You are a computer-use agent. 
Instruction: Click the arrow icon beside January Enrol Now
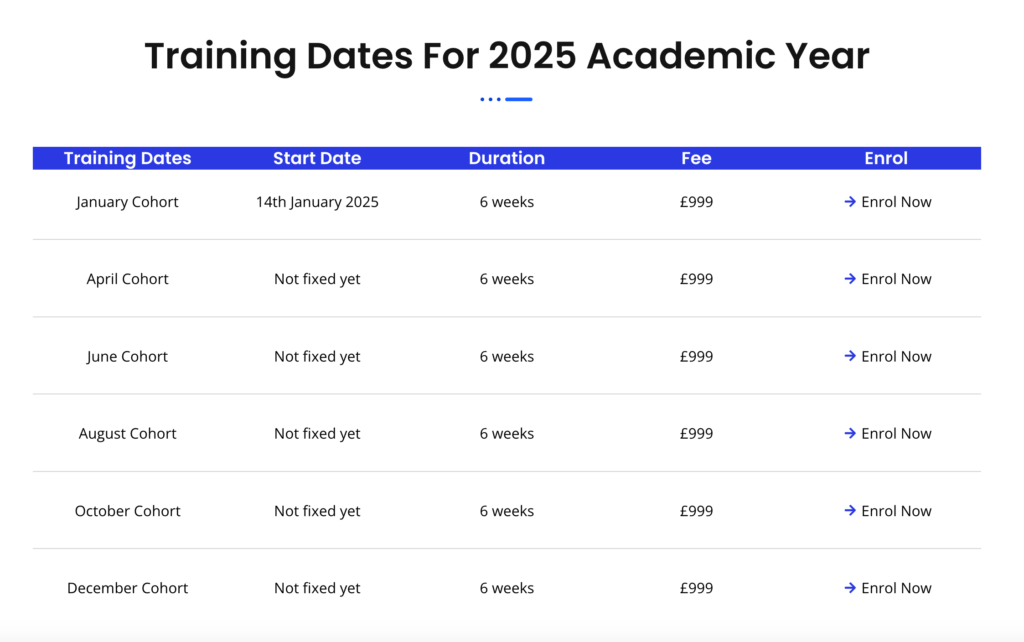click(850, 202)
